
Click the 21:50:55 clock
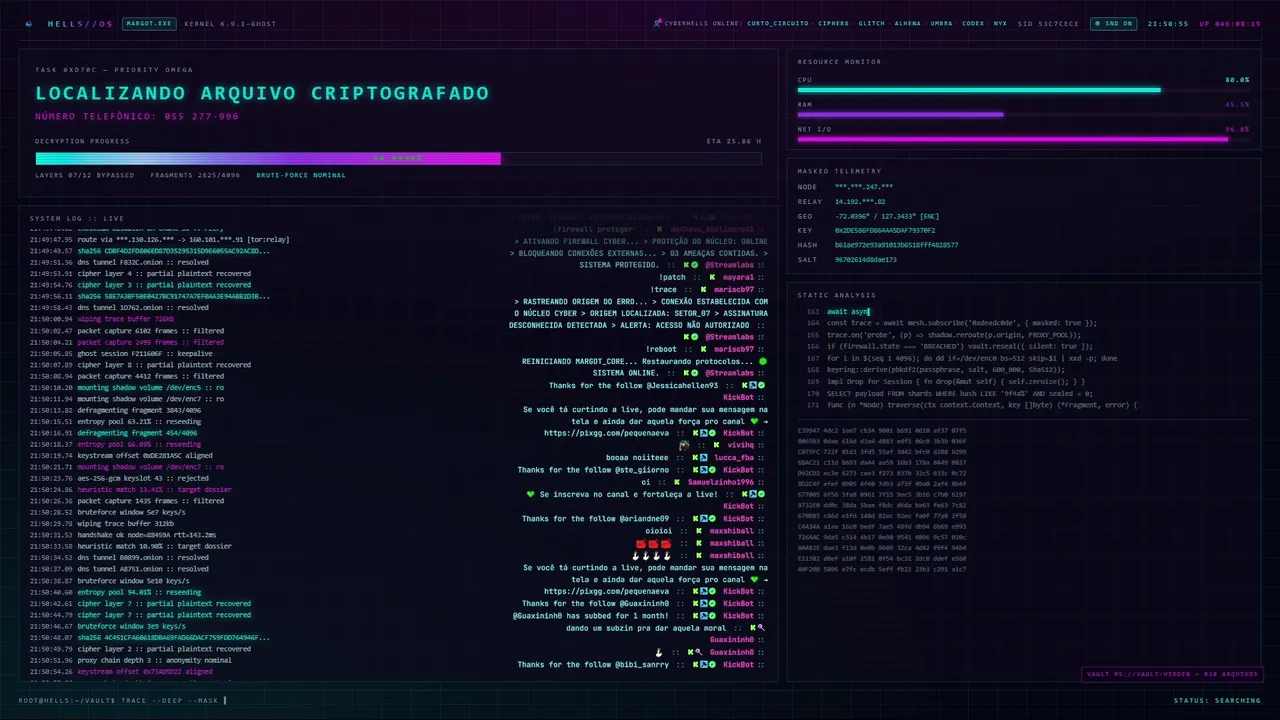click(1168, 23)
